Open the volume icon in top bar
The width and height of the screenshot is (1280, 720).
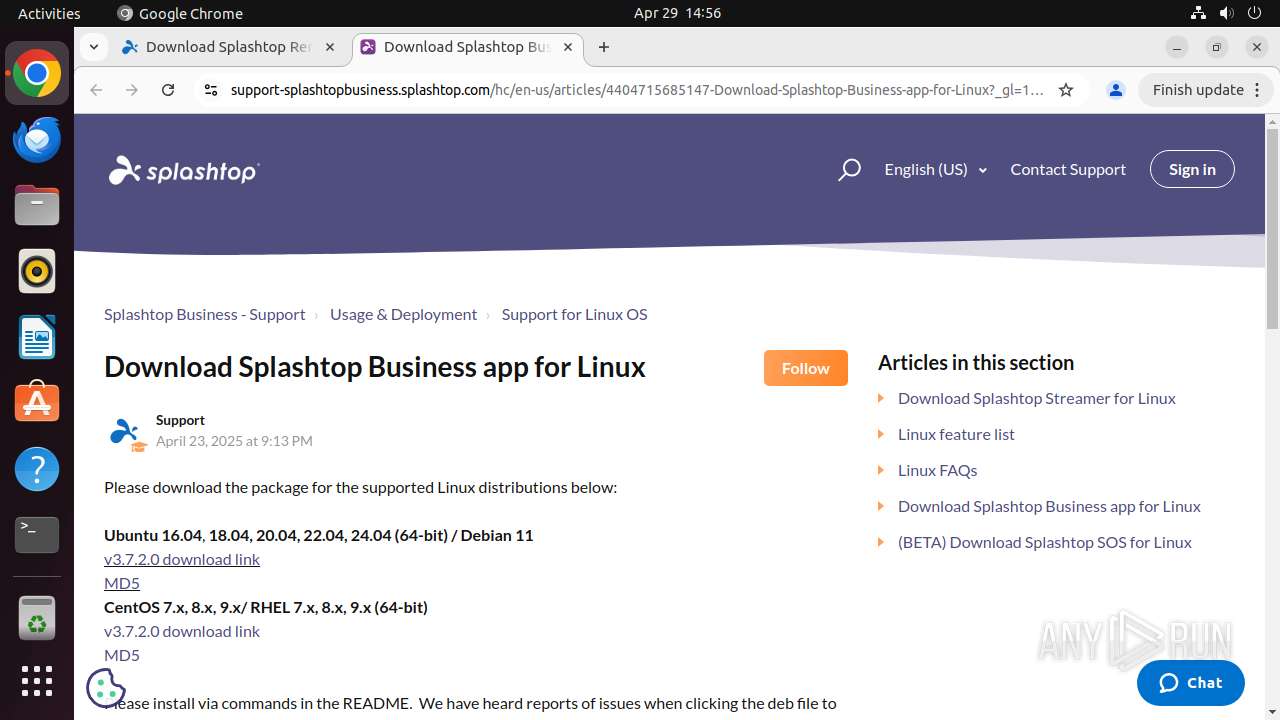coord(1226,13)
